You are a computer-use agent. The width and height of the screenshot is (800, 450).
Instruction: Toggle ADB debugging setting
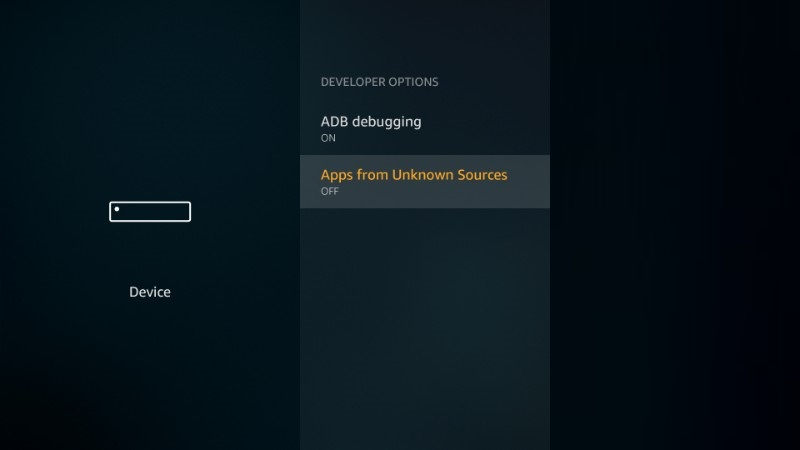(x=425, y=129)
